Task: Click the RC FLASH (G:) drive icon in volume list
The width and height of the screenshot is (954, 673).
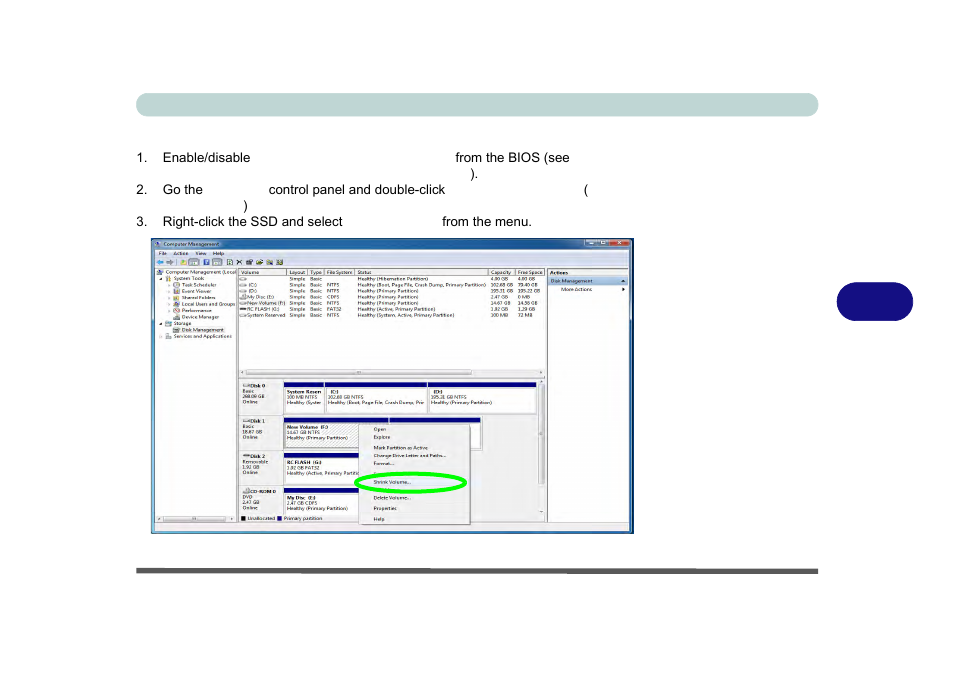Action: point(243,309)
